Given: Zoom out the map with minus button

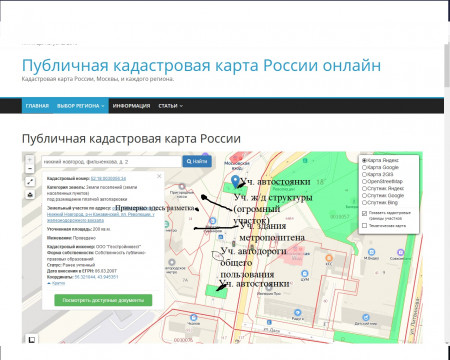Looking at the screenshot, I should point(30,169).
